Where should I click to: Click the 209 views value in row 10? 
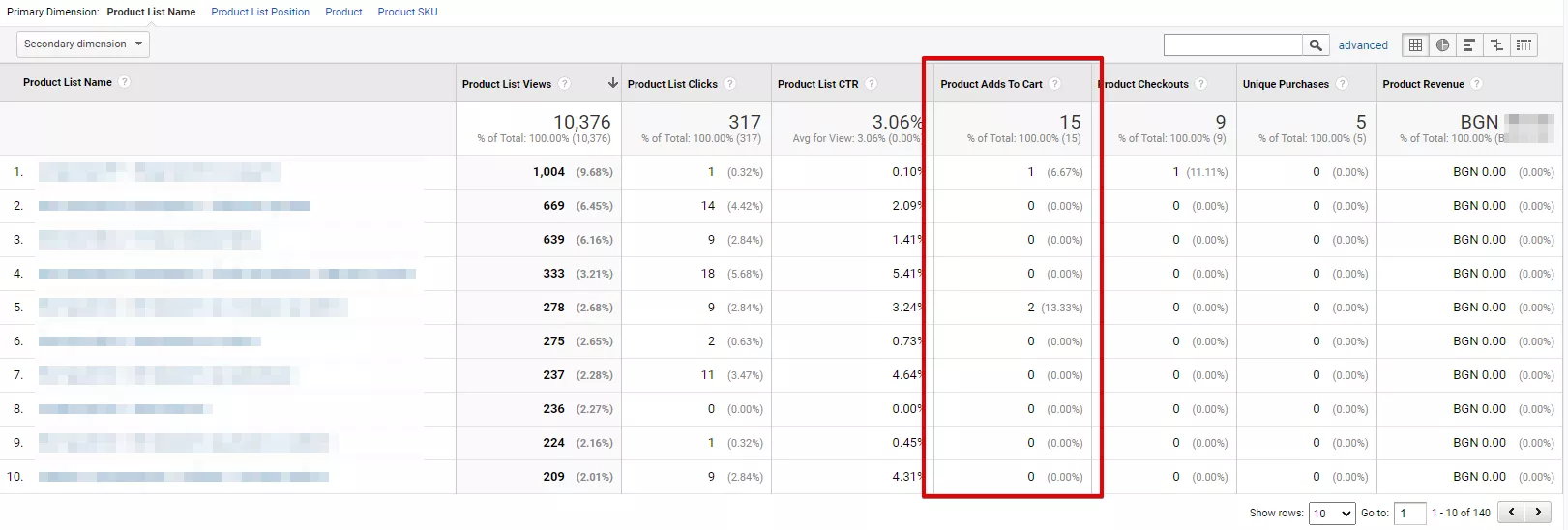tap(553, 477)
